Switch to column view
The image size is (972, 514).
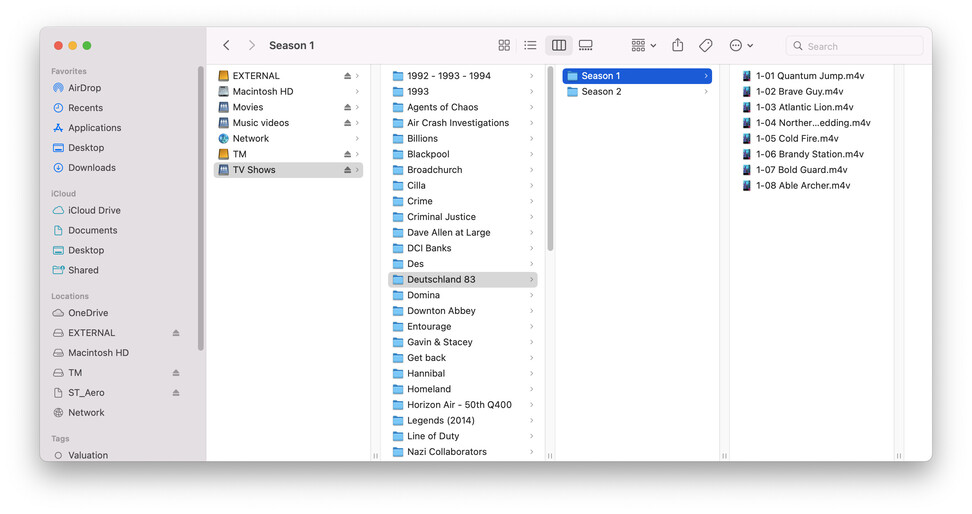pos(559,45)
